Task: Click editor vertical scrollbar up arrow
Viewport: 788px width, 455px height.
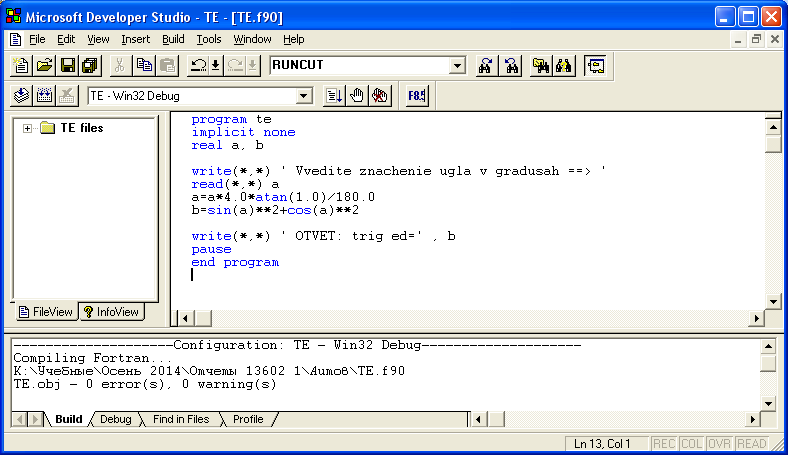Action: coord(773,127)
